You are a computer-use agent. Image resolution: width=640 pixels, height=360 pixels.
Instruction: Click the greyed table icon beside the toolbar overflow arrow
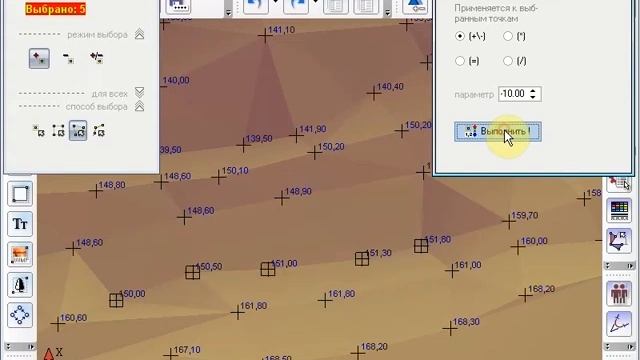(x=366, y=6)
